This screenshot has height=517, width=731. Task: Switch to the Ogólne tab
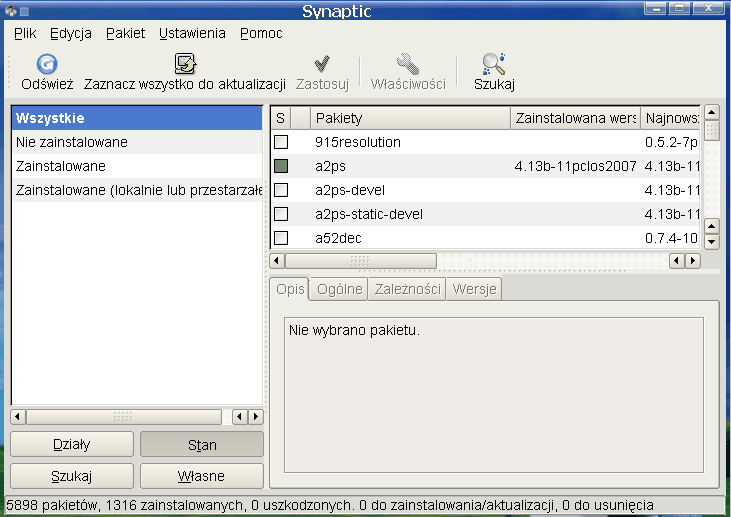pyautogui.click(x=339, y=289)
